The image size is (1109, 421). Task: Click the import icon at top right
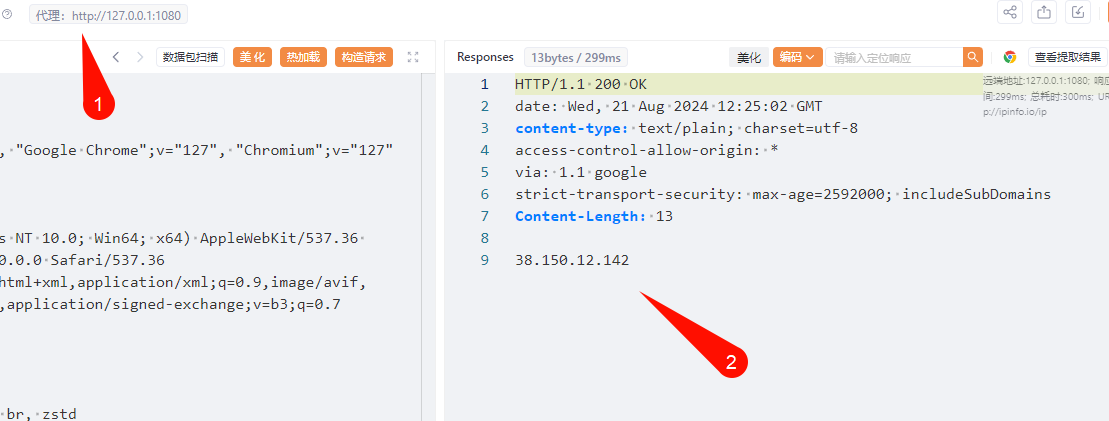[x=1079, y=12]
